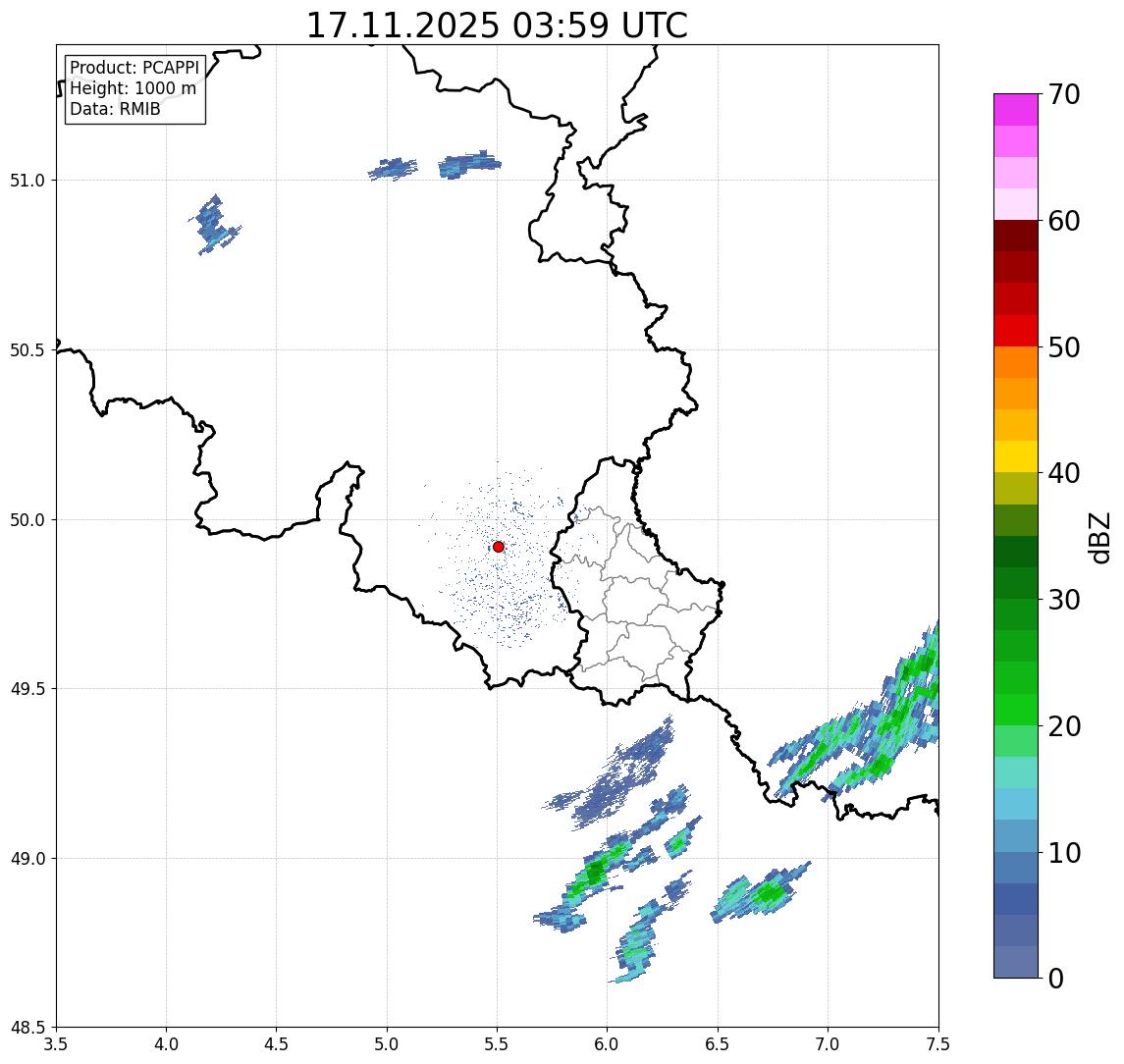The height and width of the screenshot is (1064, 1124).
Task: Click the longitude axis label 5.5
Action: click(x=498, y=1044)
